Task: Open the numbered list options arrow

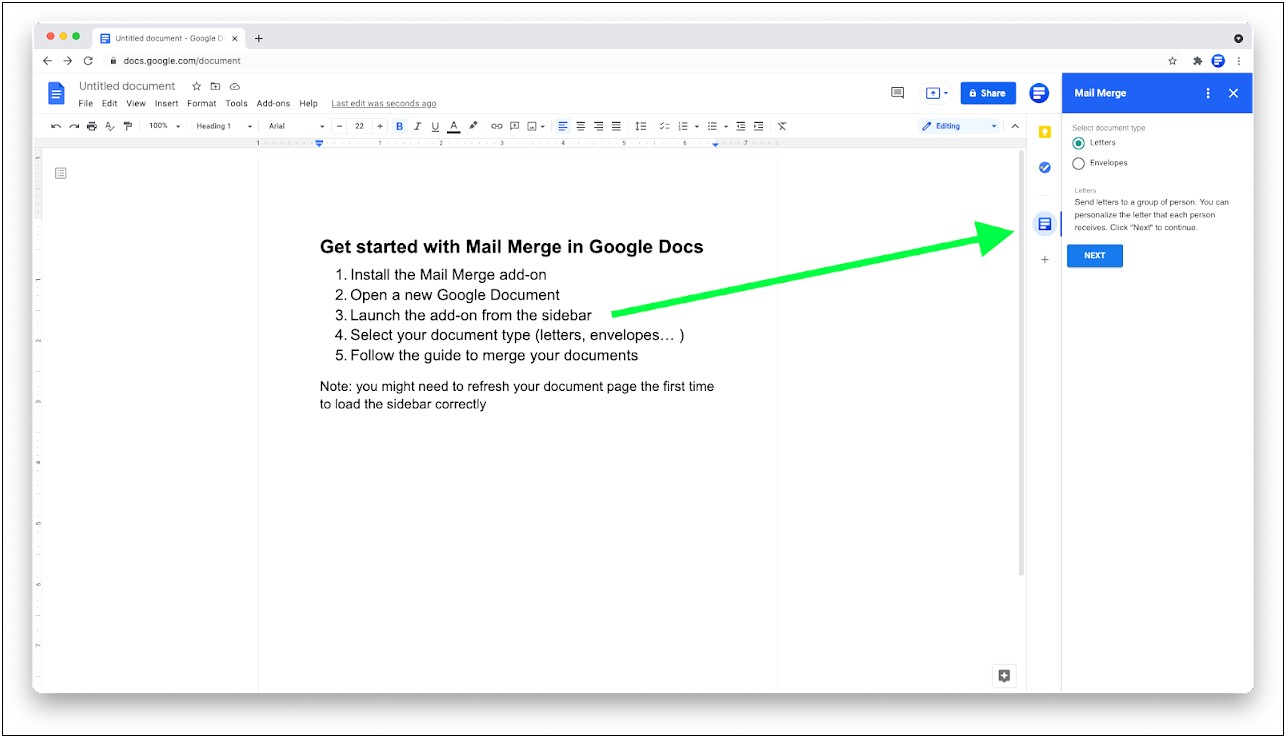Action: click(696, 127)
